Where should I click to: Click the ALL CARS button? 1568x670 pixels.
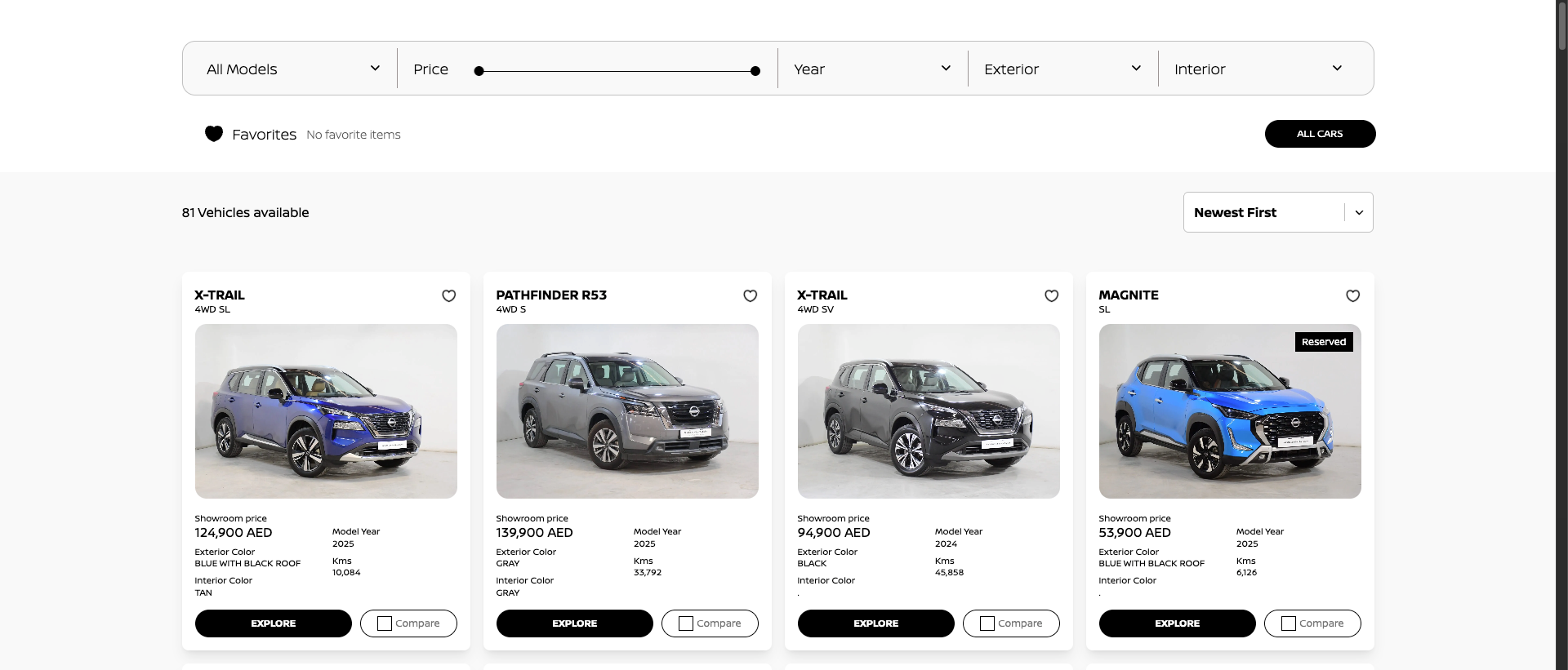click(x=1320, y=134)
